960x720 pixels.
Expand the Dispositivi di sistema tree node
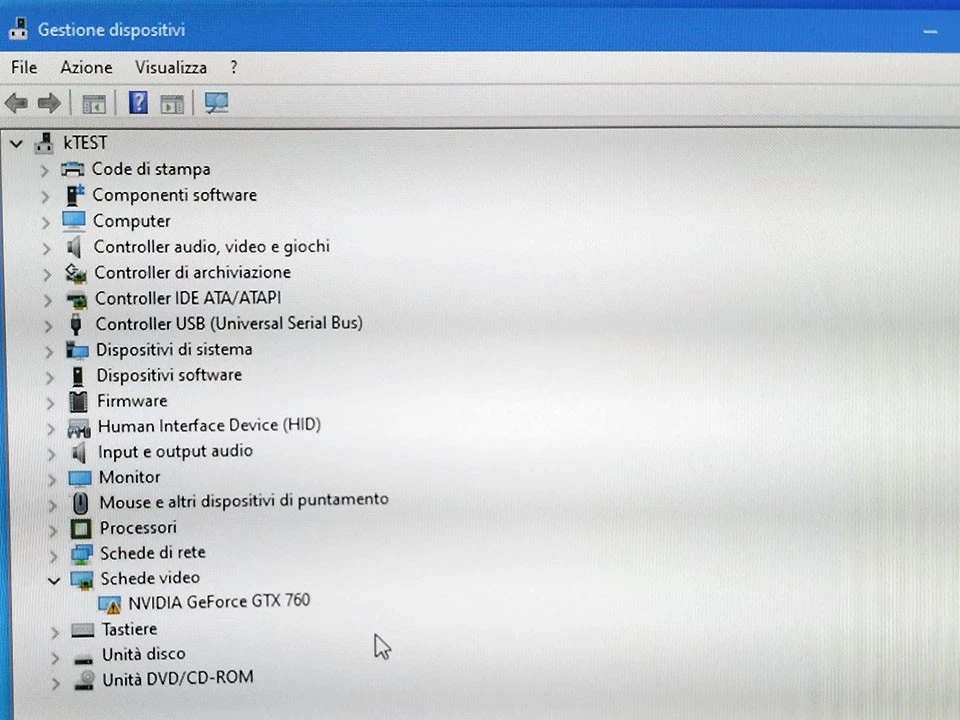tap(48, 349)
